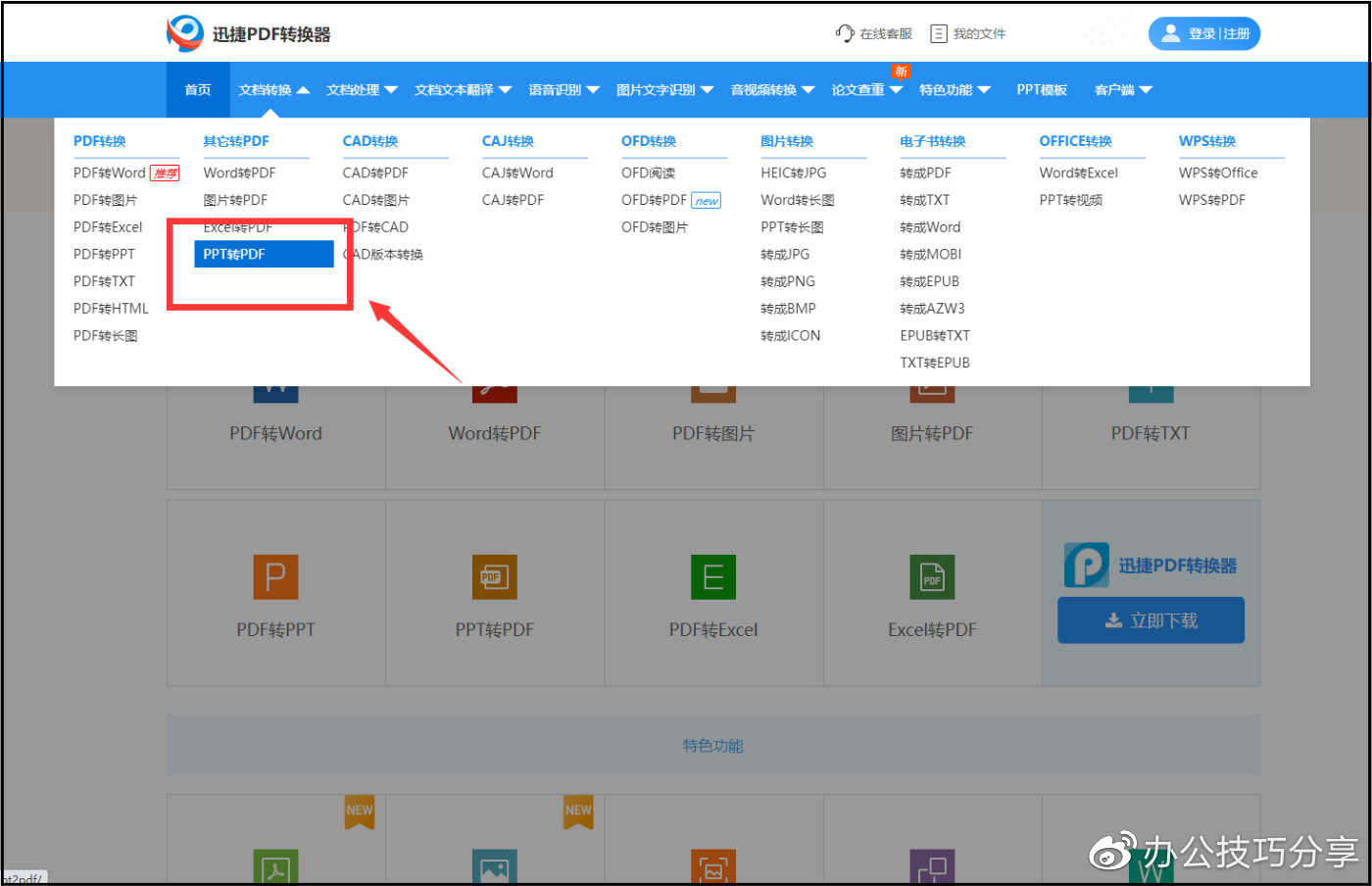Select OFD转PDF menu entry
The width and height of the screenshot is (1372, 886).
[x=654, y=200]
